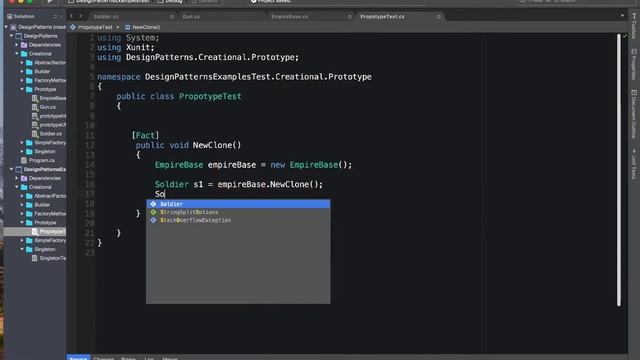Expand test project's SimpleFactory folder

tap(22, 240)
